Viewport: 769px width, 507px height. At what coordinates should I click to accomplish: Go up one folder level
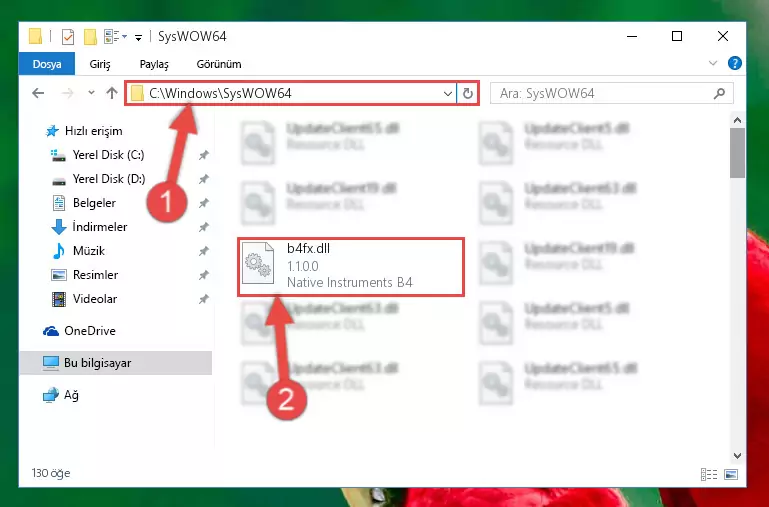coord(112,93)
